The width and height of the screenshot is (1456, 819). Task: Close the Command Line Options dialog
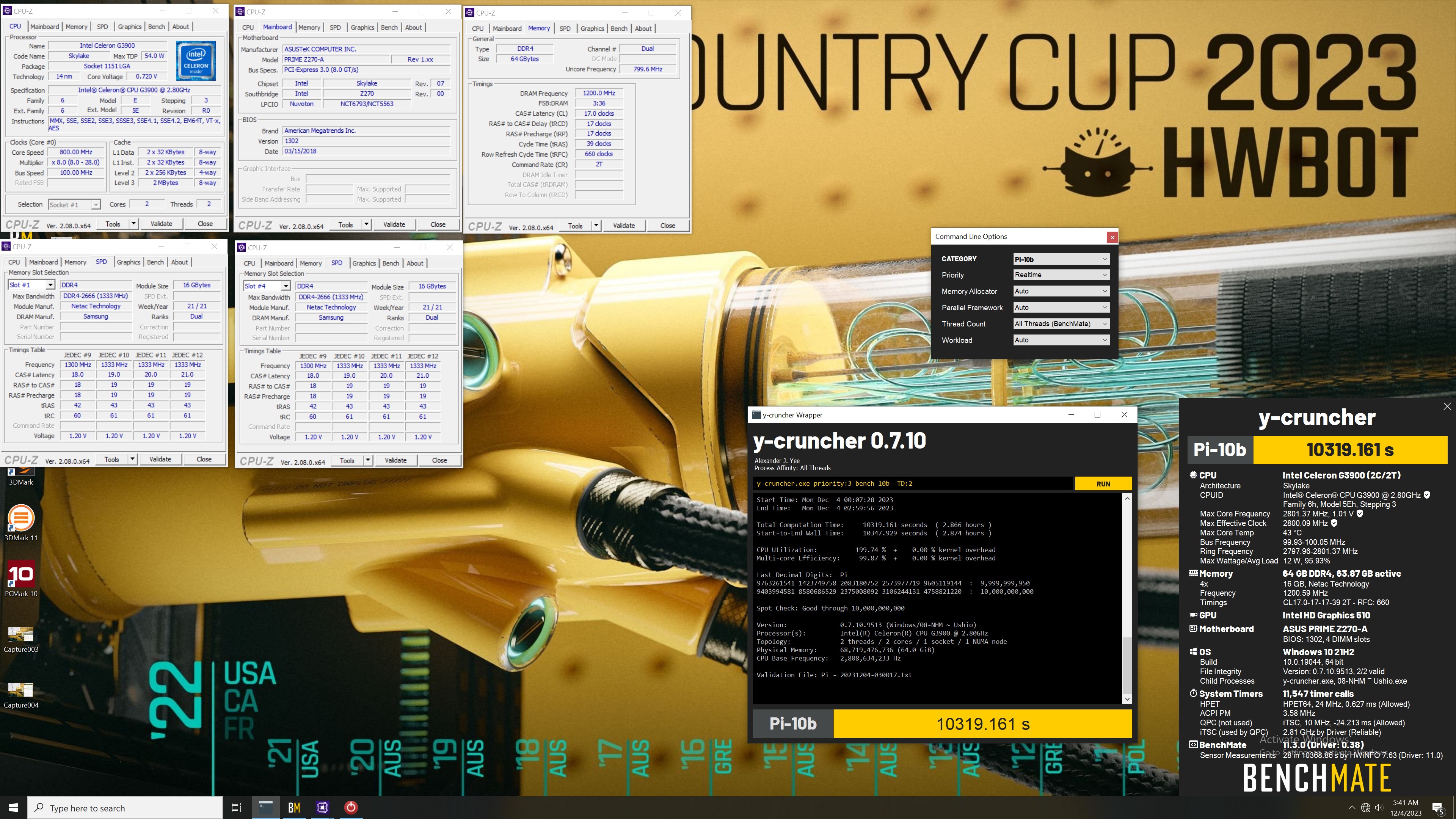[x=1112, y=237]
